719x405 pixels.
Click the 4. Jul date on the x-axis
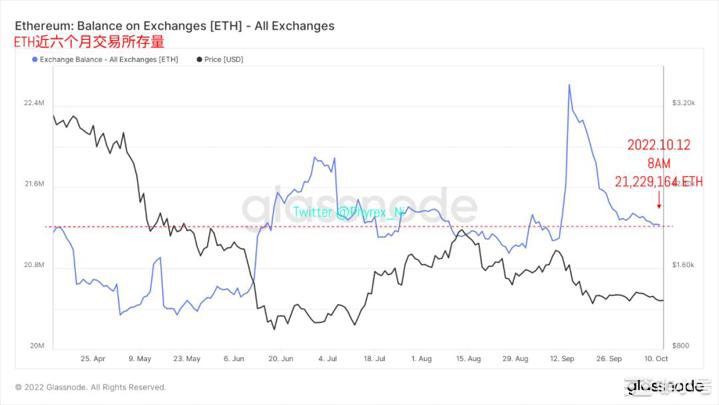[x=327, y=356]
